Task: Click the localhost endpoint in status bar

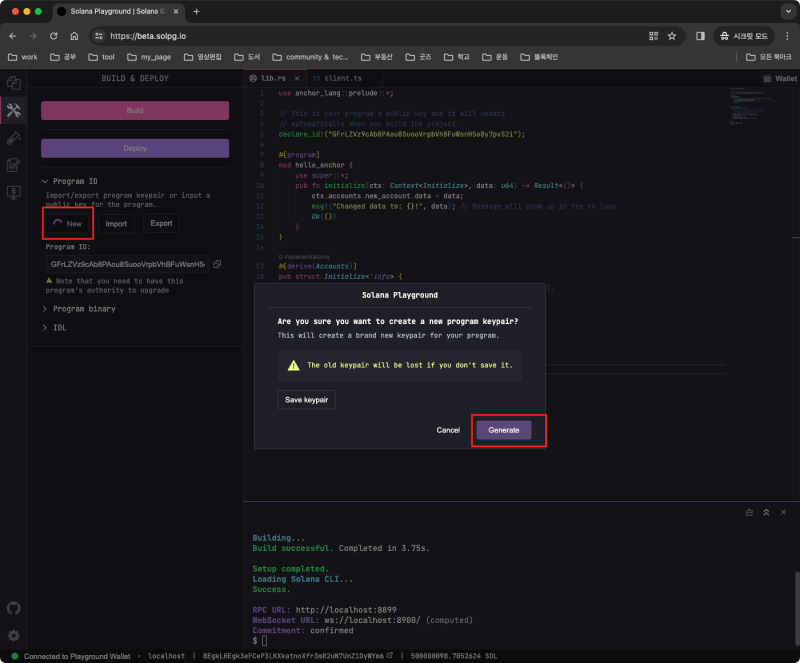Action: [x=166, y=656]
